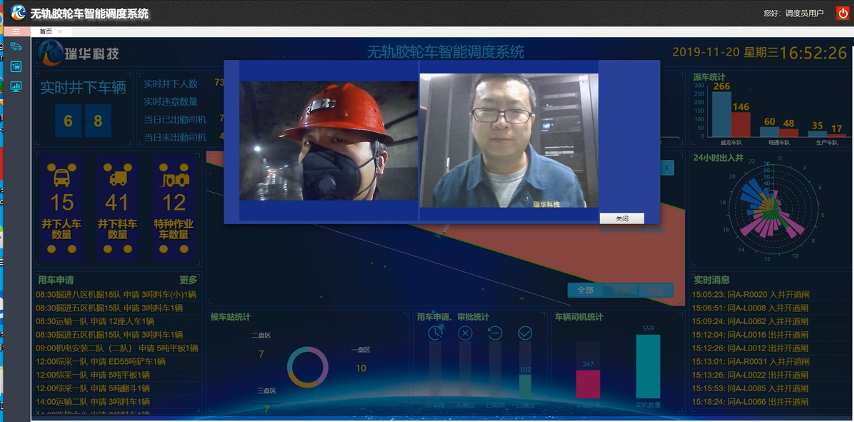Click the approved checkmark icon in approval stats
854x422 pixels.
(525, 333)
